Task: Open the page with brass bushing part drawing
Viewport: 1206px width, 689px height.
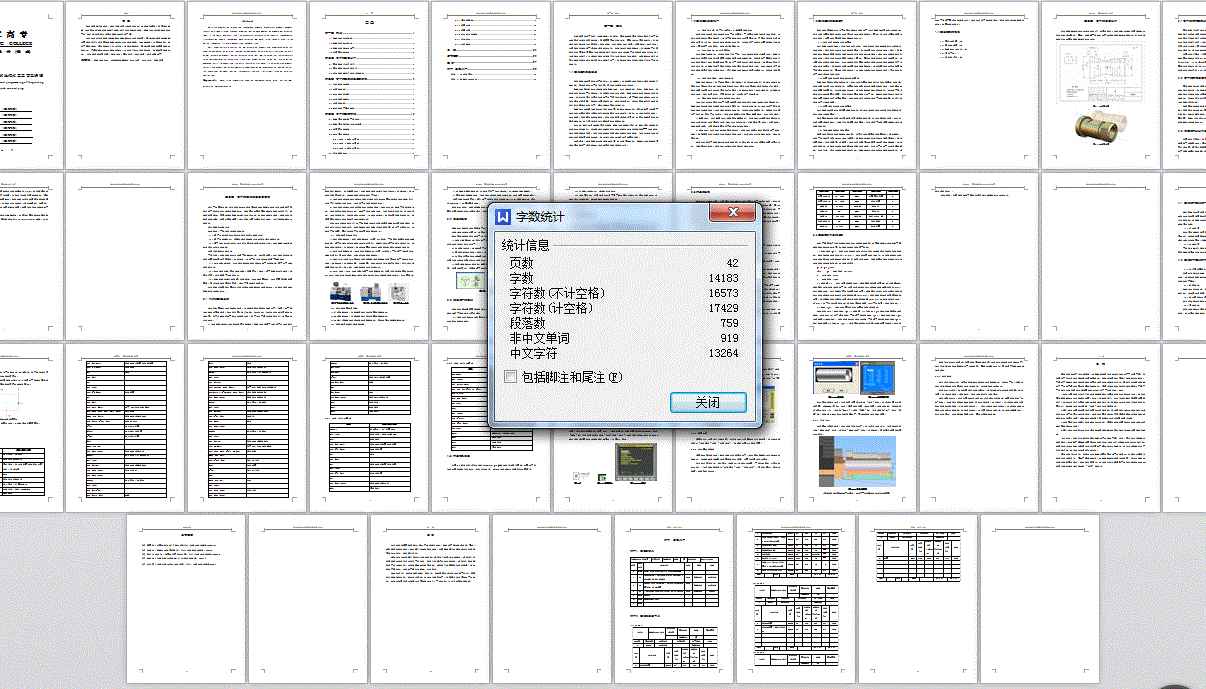Action: click(x=1100, y=85)
